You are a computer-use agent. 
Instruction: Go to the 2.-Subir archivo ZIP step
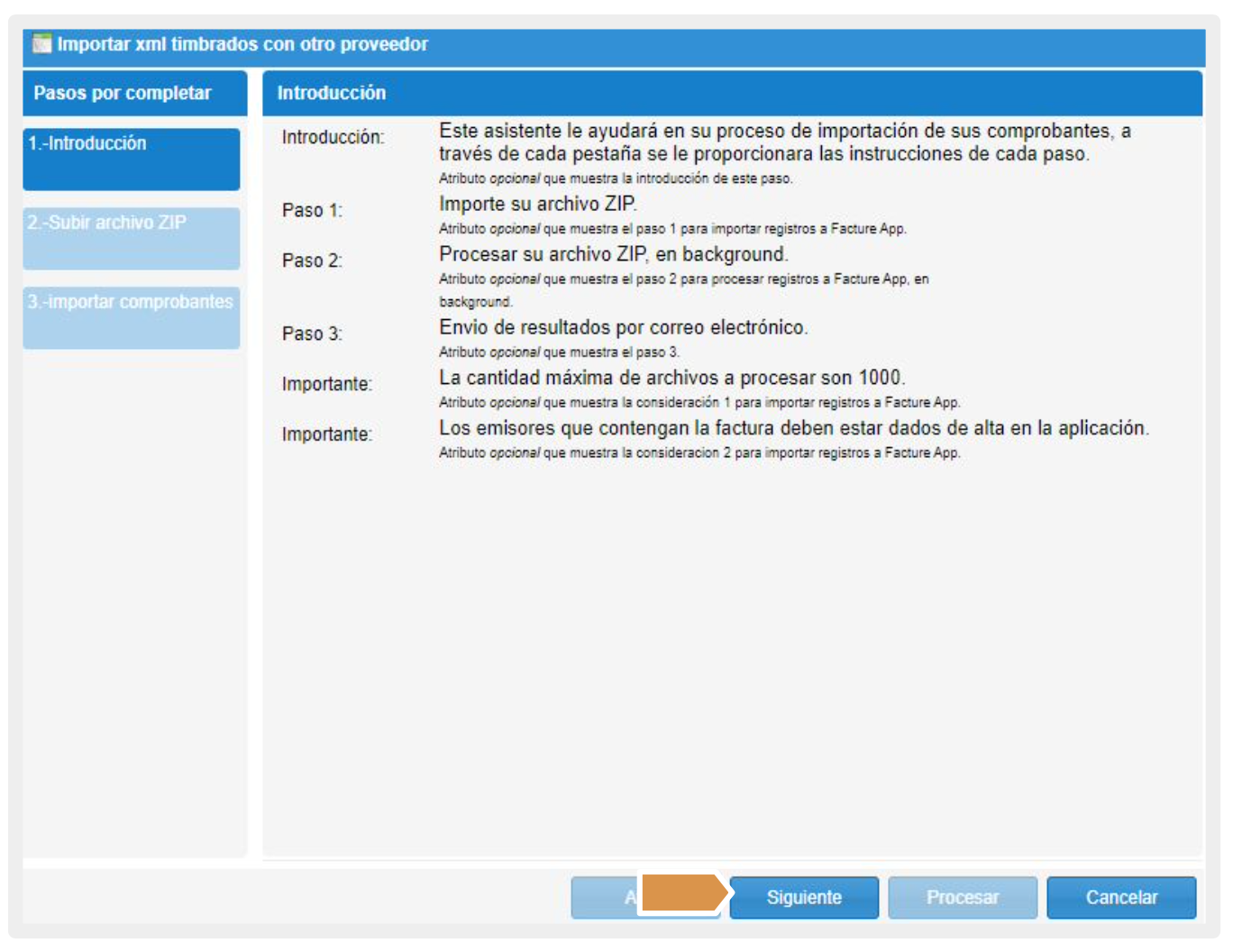point(132,238)
